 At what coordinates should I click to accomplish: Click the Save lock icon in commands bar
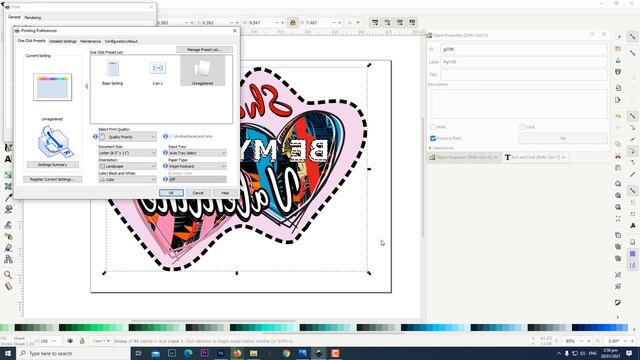coord(618,60)
